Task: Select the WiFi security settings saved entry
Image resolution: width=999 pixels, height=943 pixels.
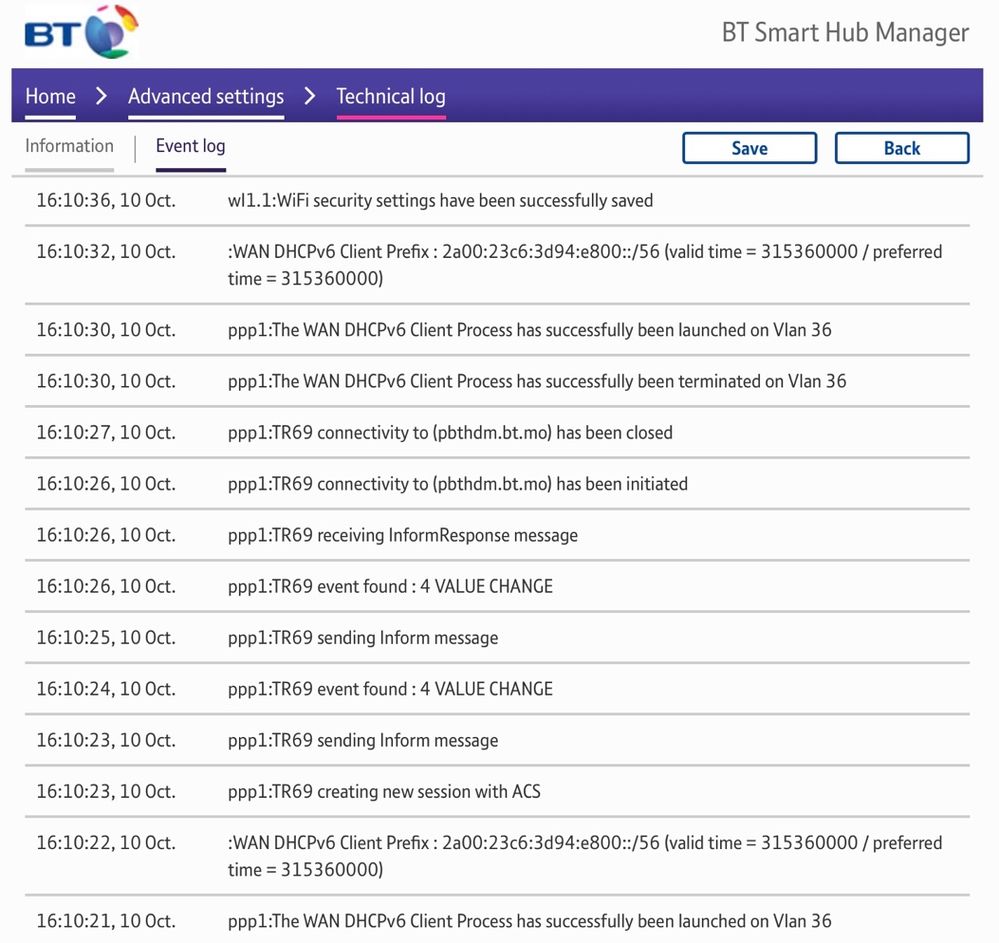Action: [x=440, y=201]
